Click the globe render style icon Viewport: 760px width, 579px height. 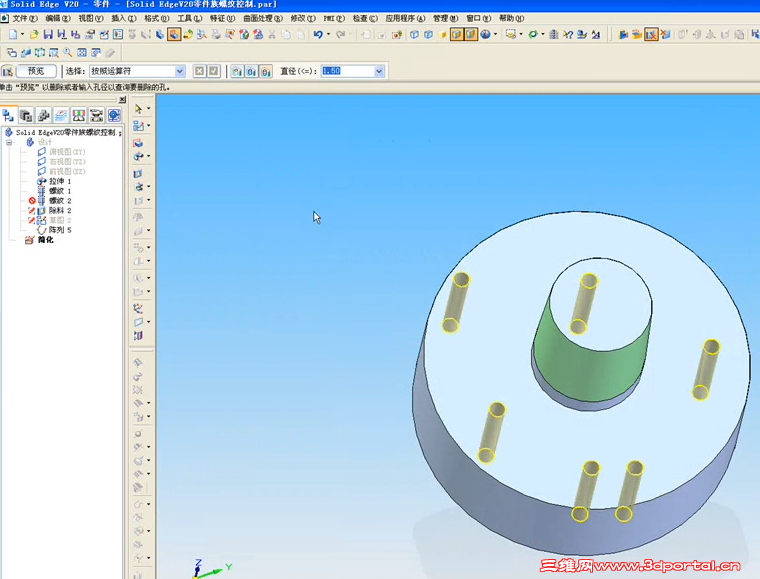point(485,34)
